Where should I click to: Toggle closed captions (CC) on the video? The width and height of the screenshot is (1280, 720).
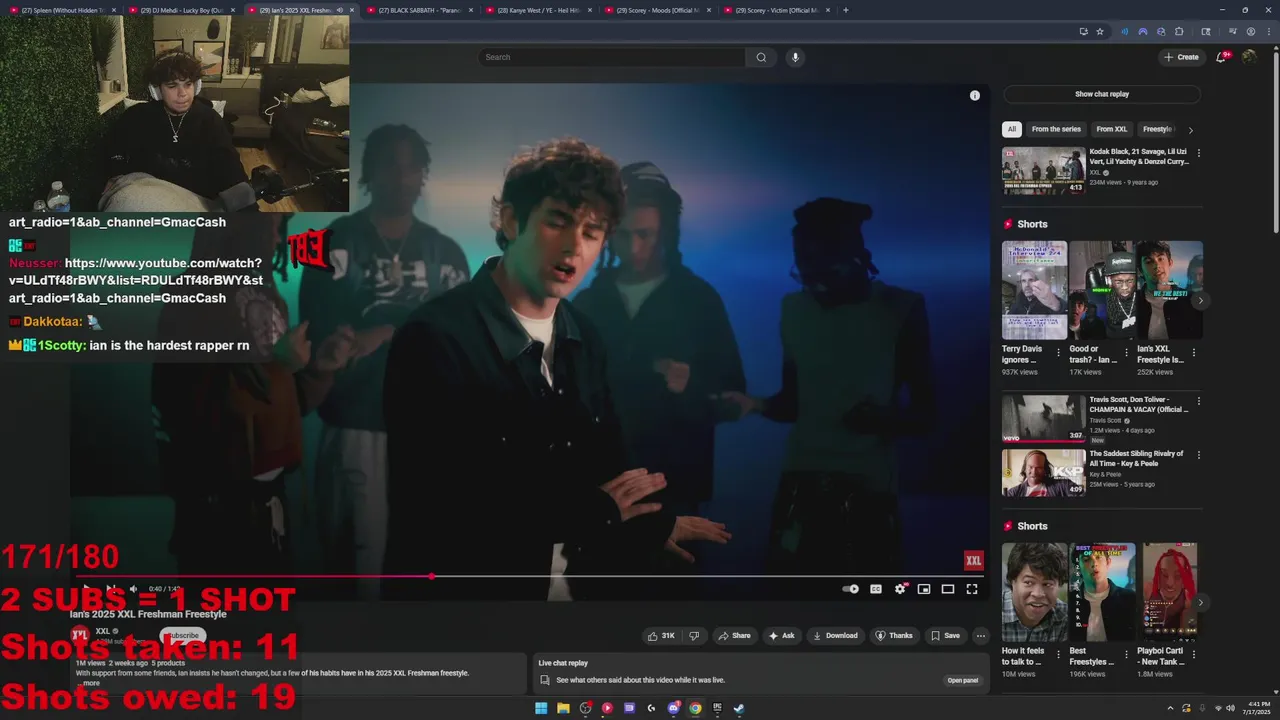[876, 589]
